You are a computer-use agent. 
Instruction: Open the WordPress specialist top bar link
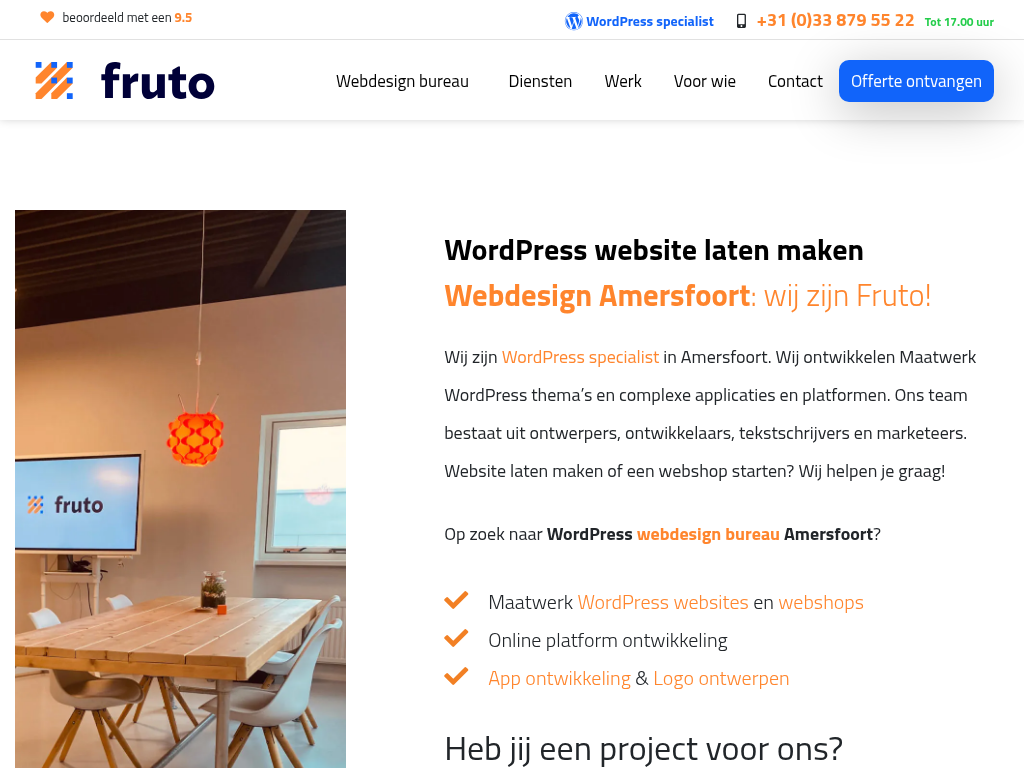(x=650, y=22)
